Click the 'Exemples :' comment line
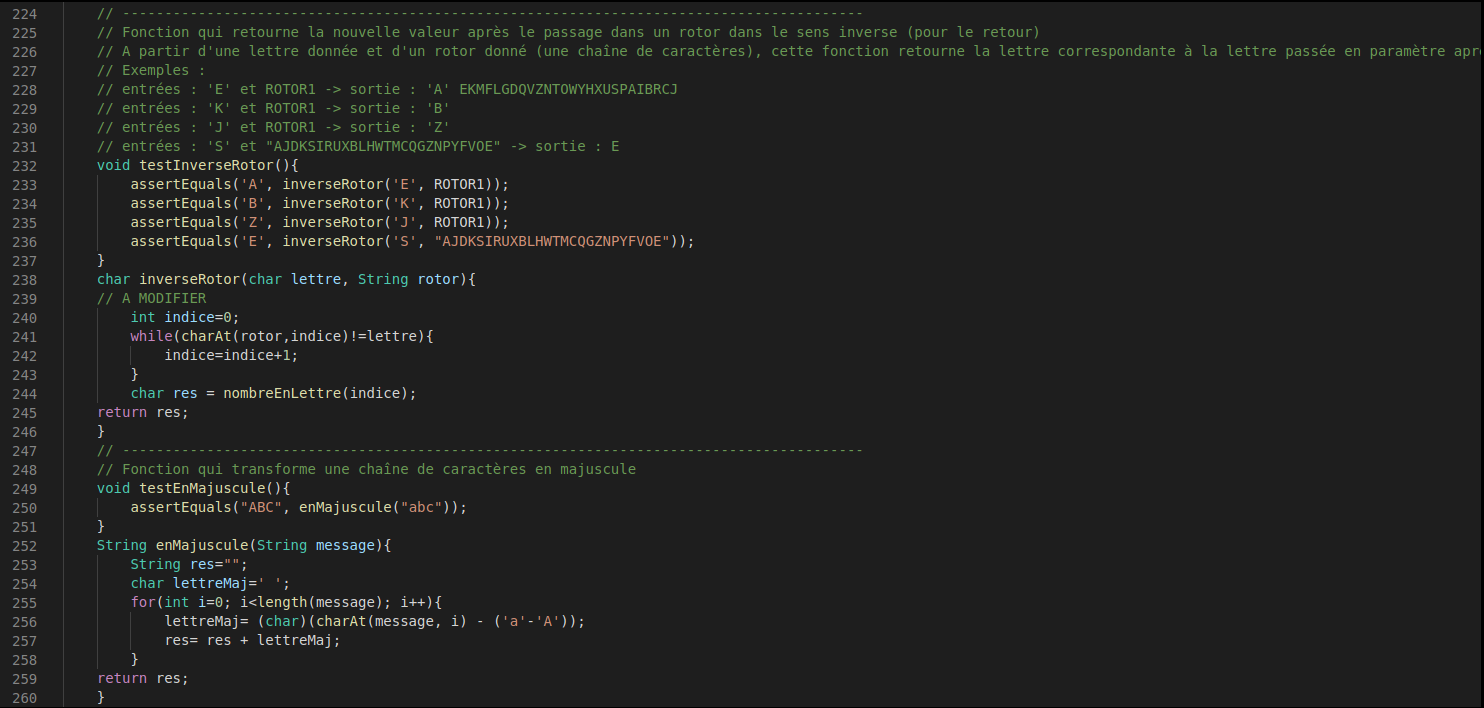 coord(151,70)
